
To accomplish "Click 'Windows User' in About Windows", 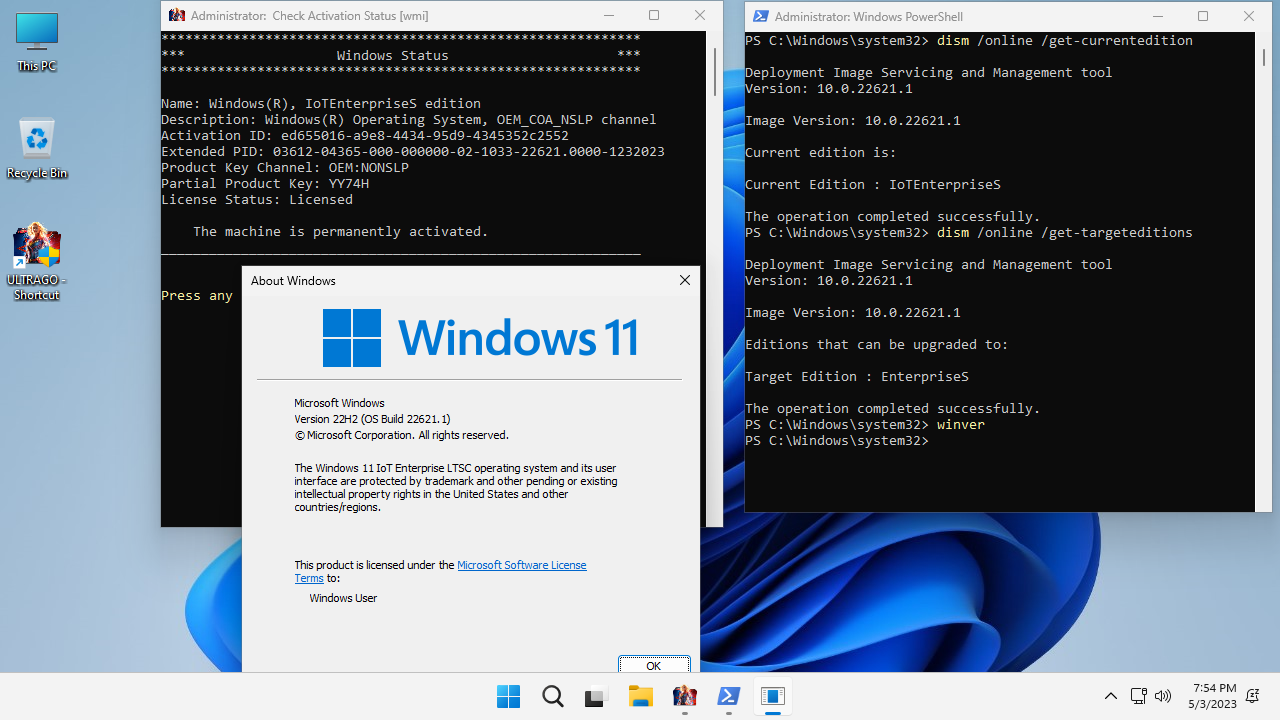I will coord(343,598).
